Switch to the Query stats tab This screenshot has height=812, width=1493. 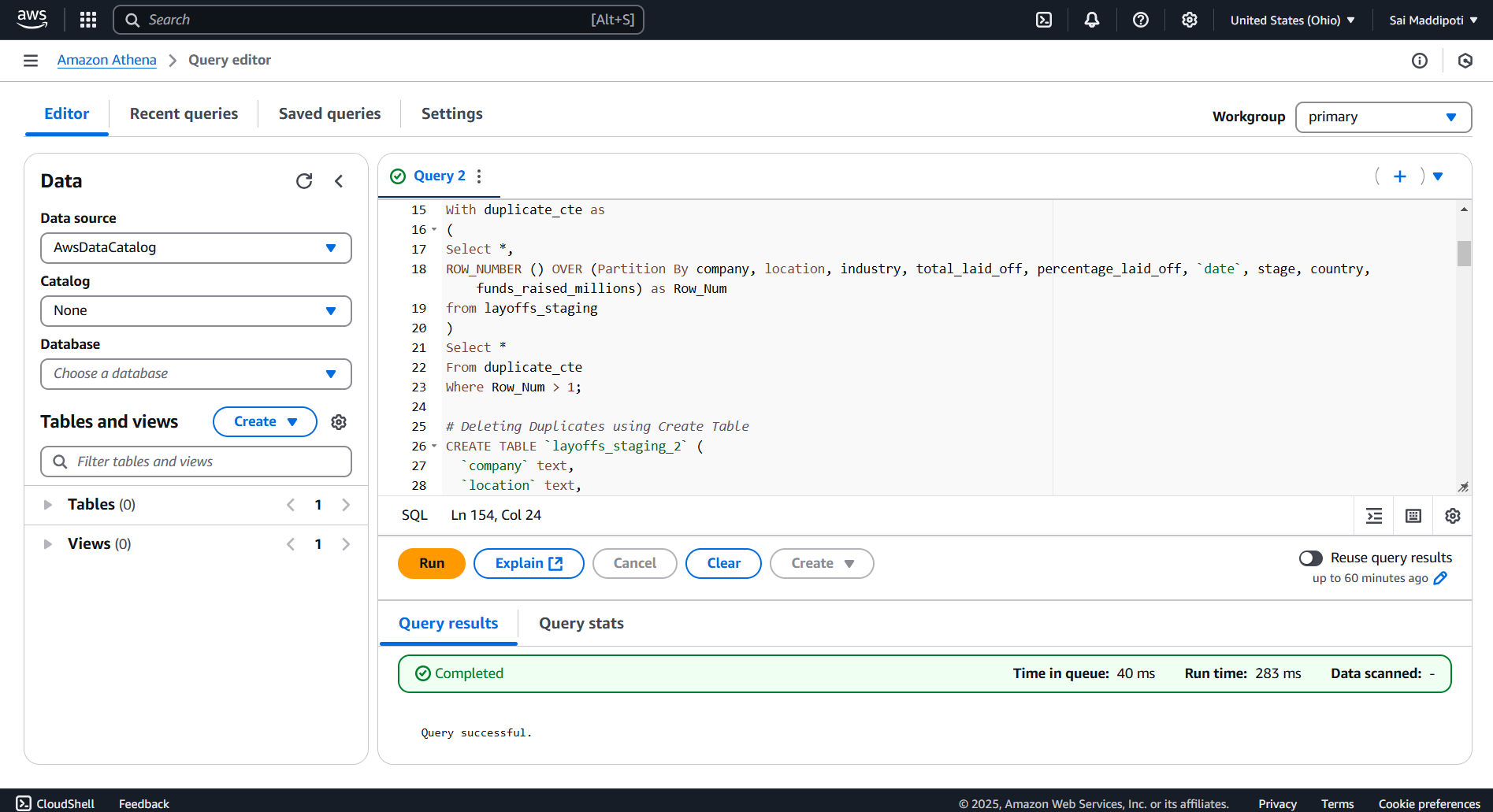pos(581,624)
